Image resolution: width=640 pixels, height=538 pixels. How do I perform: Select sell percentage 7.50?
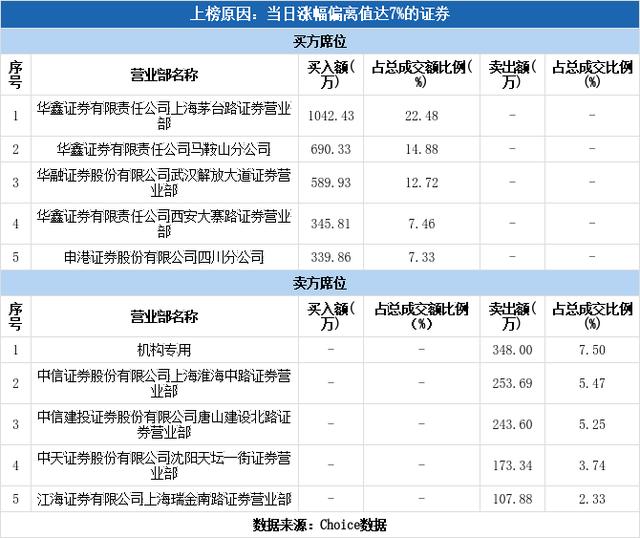point(592,350)
